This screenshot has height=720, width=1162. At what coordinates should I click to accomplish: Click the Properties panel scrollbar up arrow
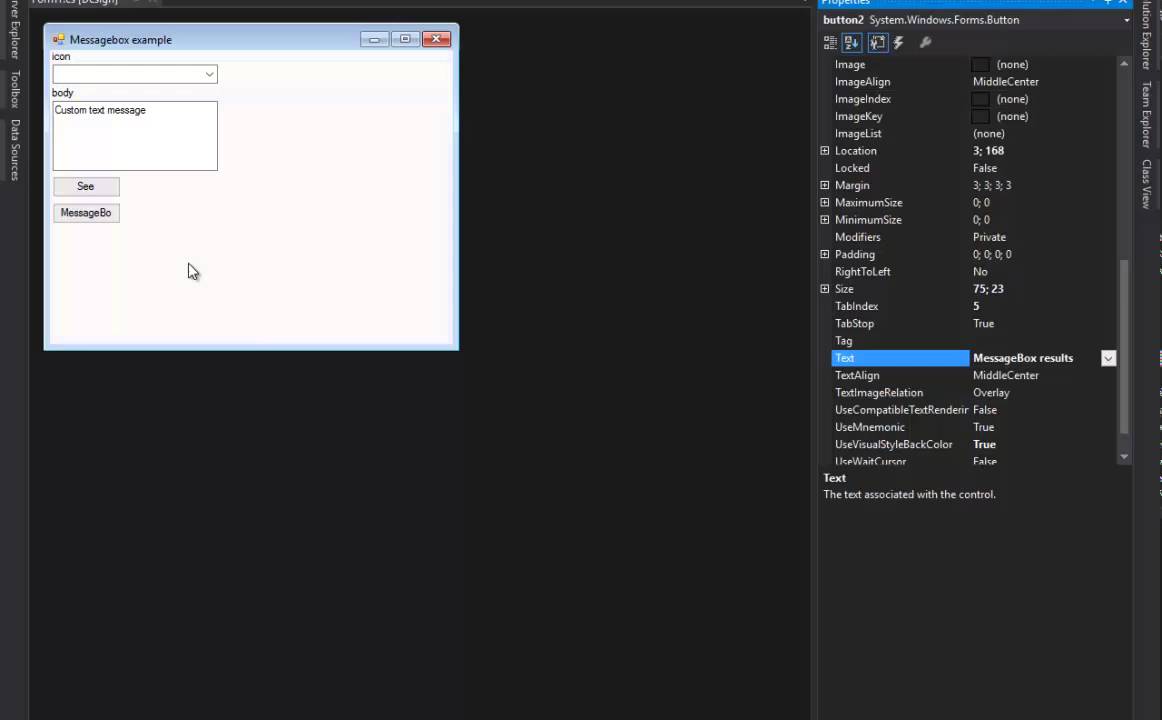(x=1124, y=64)
